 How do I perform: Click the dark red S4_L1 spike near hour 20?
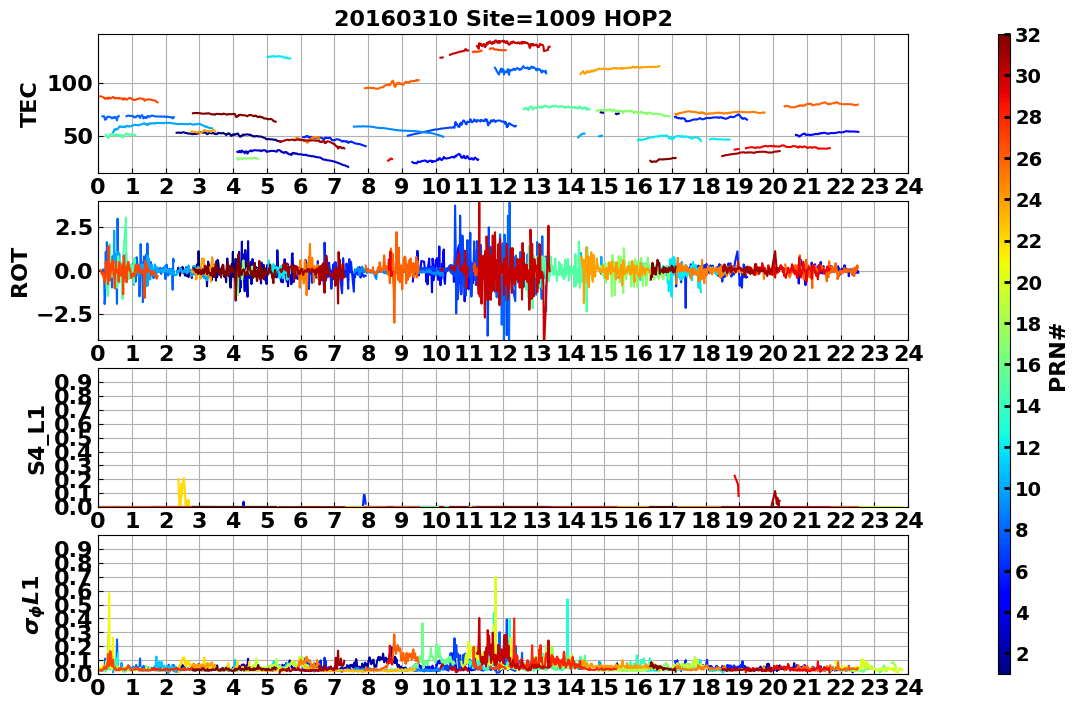775,499
